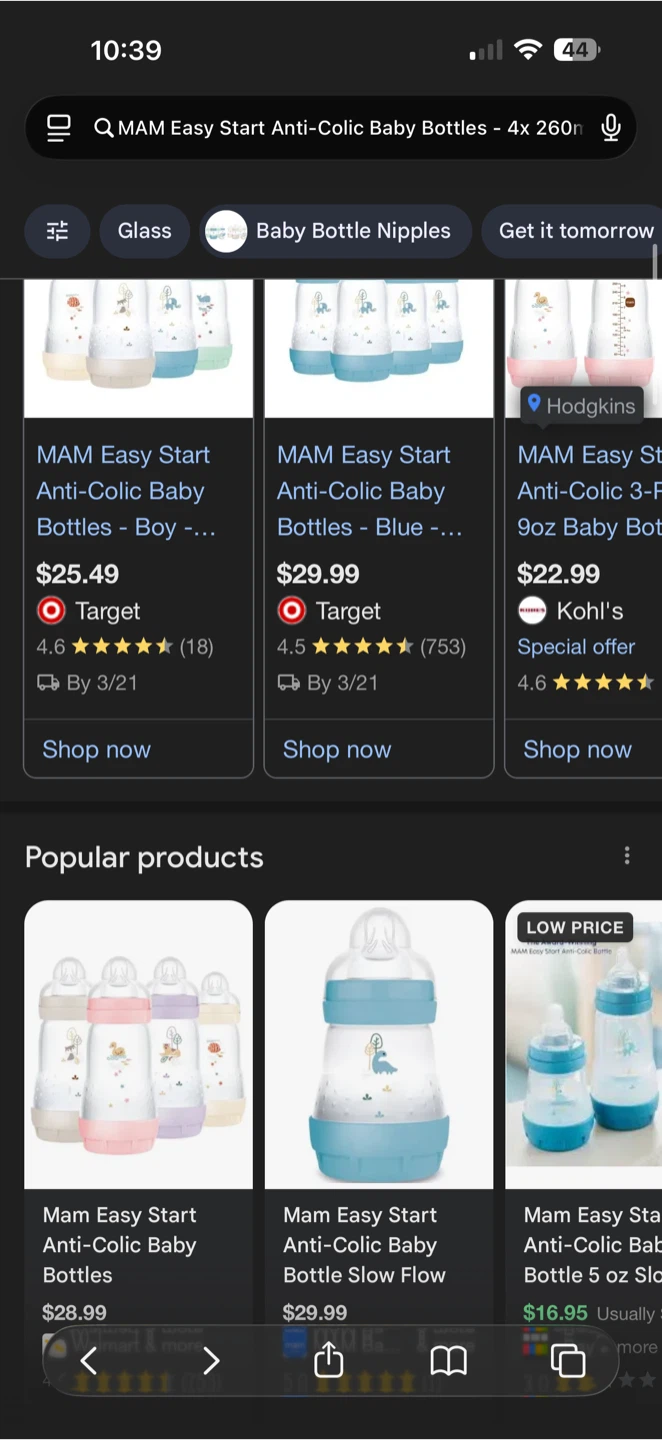Select the pink multi-pack bottles product image

[138, 1045]
